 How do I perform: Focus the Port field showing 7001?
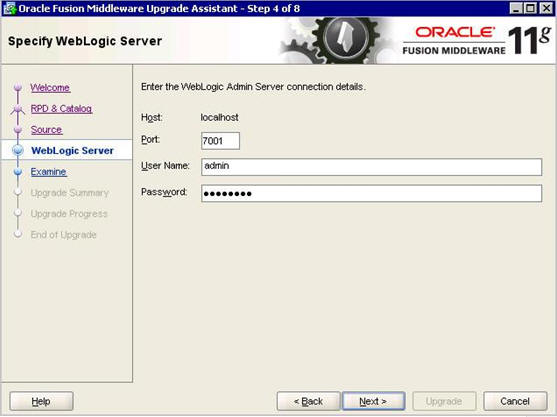pyautogui.click(x=220, y=141)
